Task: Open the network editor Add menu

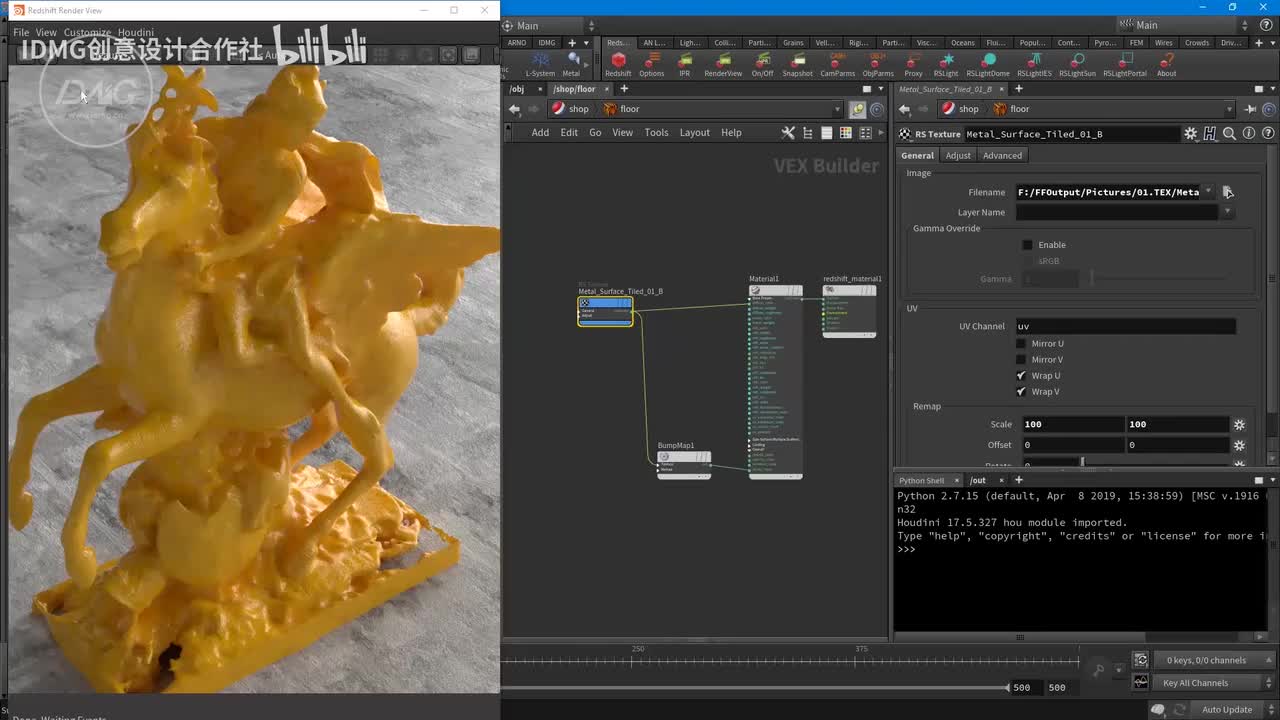Action: 540,132
